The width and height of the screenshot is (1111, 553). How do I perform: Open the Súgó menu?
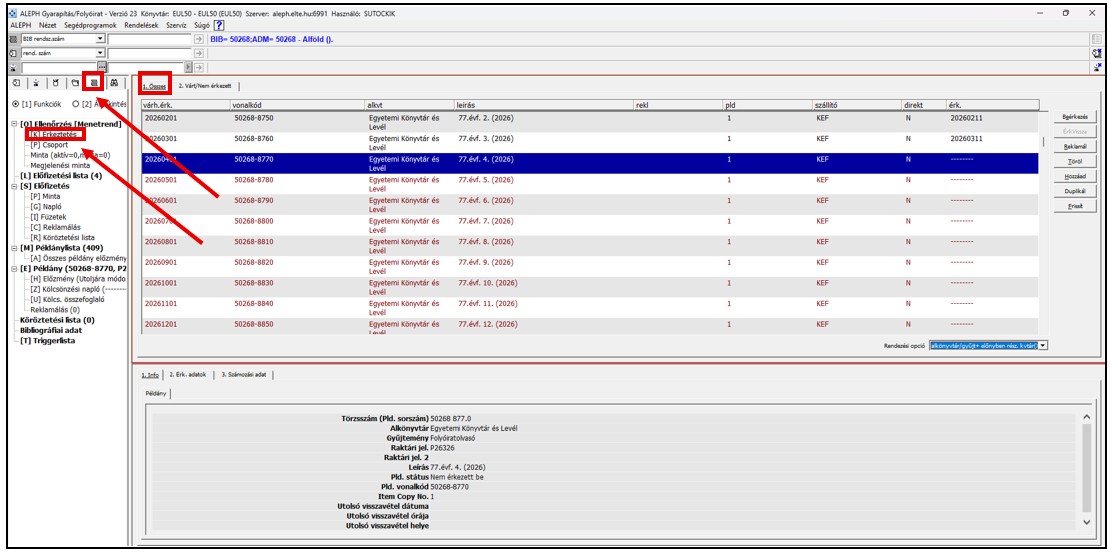(201, 25)
